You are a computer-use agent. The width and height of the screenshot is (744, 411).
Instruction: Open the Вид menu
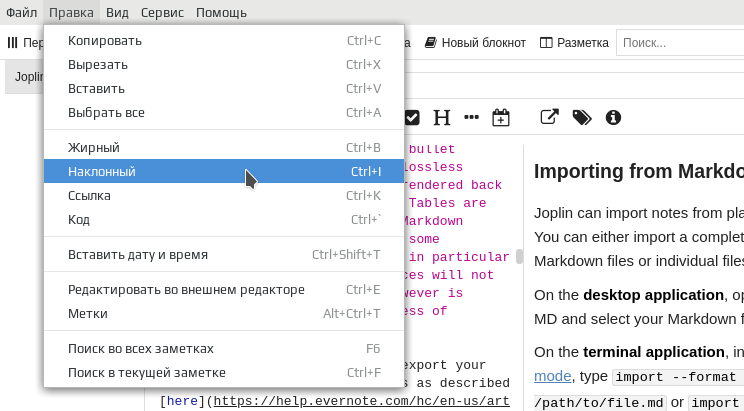pyautogui.click(x=117, y=12)
